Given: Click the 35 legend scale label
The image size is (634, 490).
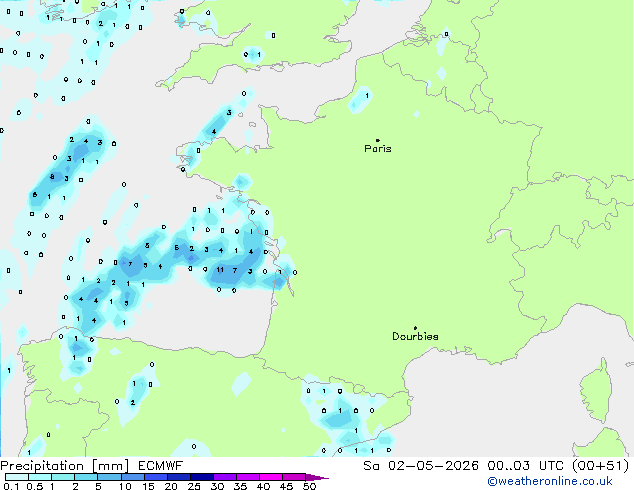Looking at the screenshot, I should [x=240, y=486].
